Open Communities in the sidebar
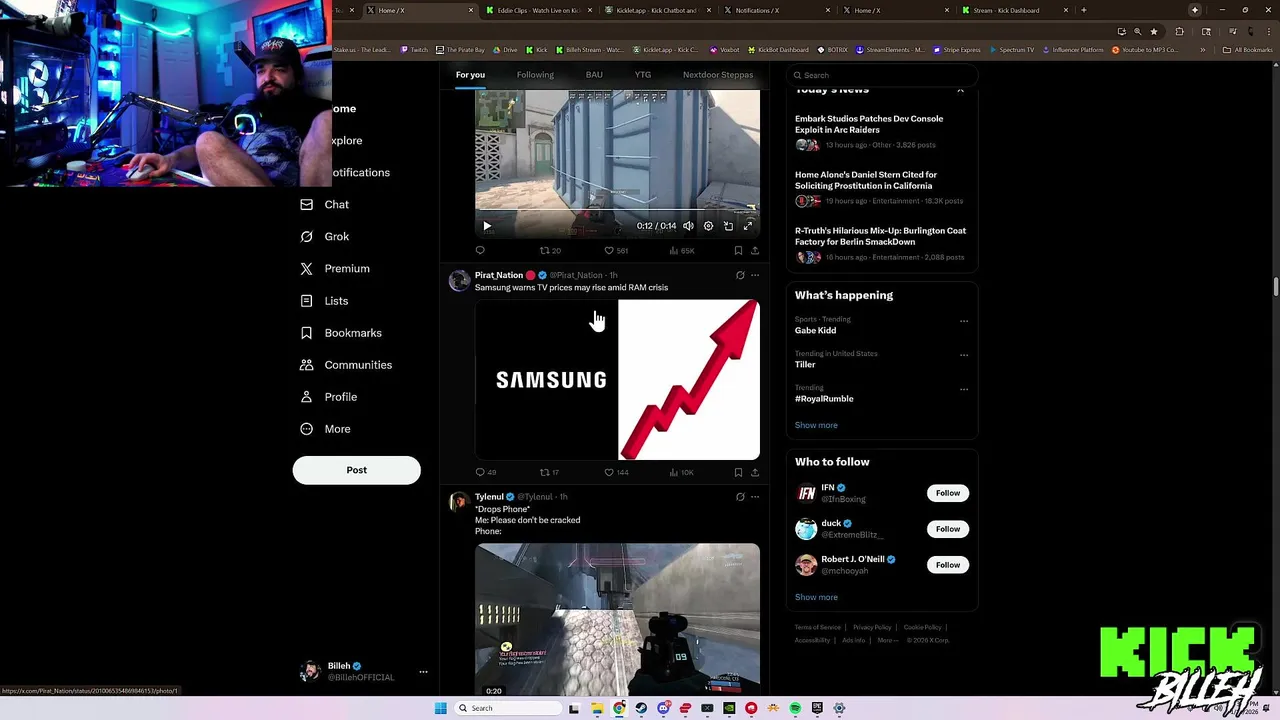1280x720 pixels. [346, 365]
